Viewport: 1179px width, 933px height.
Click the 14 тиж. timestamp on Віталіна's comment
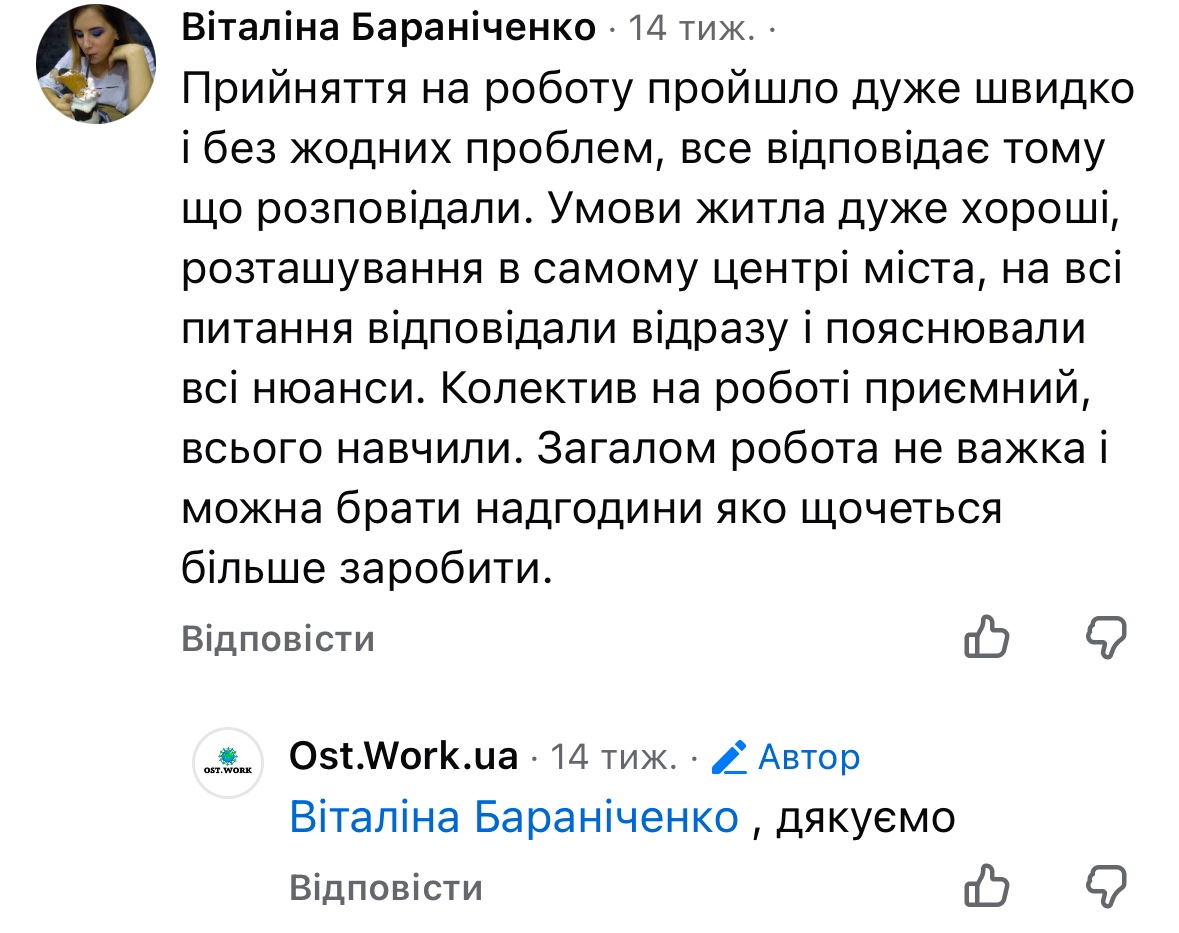(691, 29)
